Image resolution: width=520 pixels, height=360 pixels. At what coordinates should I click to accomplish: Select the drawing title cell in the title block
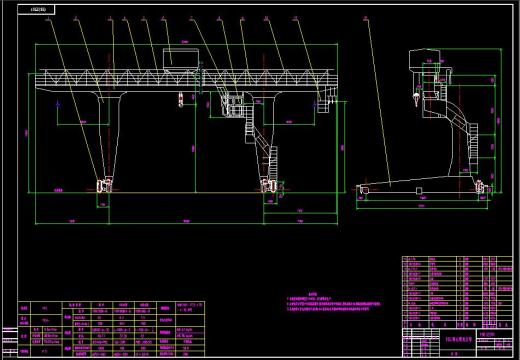pyautogui.click(x=459, y=340)
